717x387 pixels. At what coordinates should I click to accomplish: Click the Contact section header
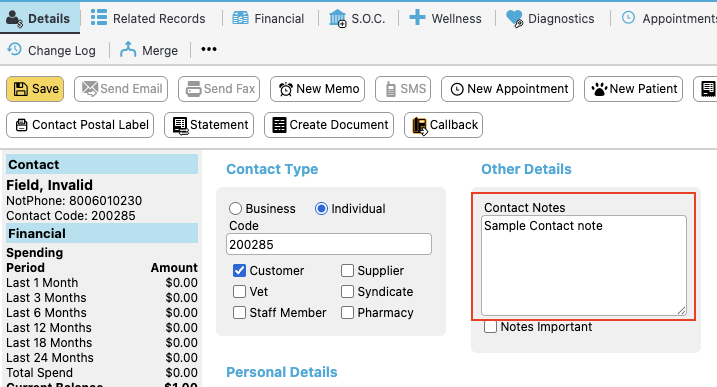pyautogui.click(x=102, y=164)
